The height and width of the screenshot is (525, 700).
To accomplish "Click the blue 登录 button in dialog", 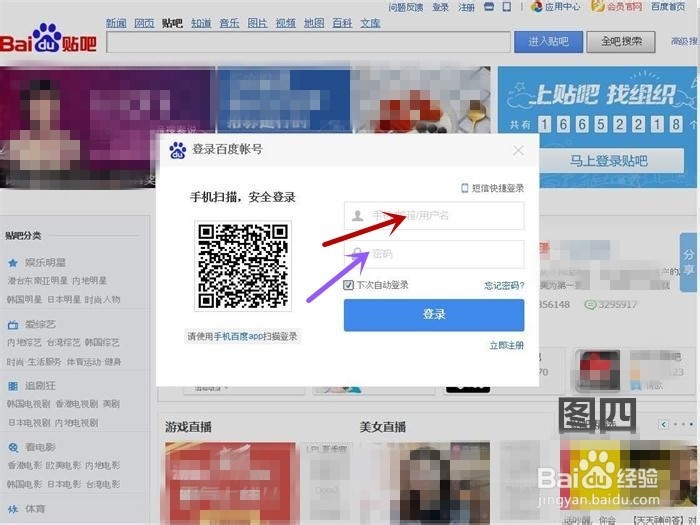I will pos(434,315).
